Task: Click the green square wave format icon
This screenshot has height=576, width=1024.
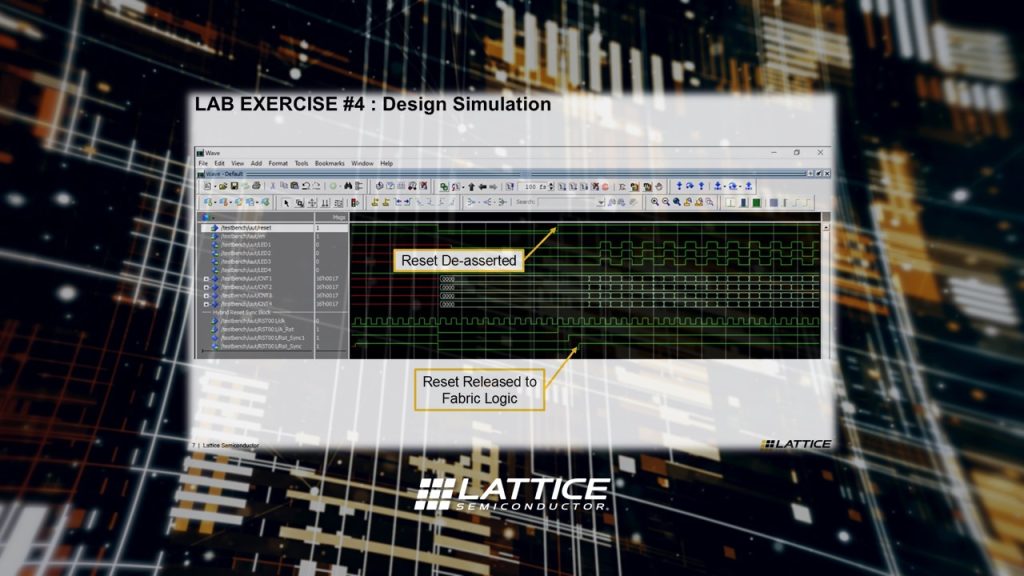Action: (x=756, y=202)
